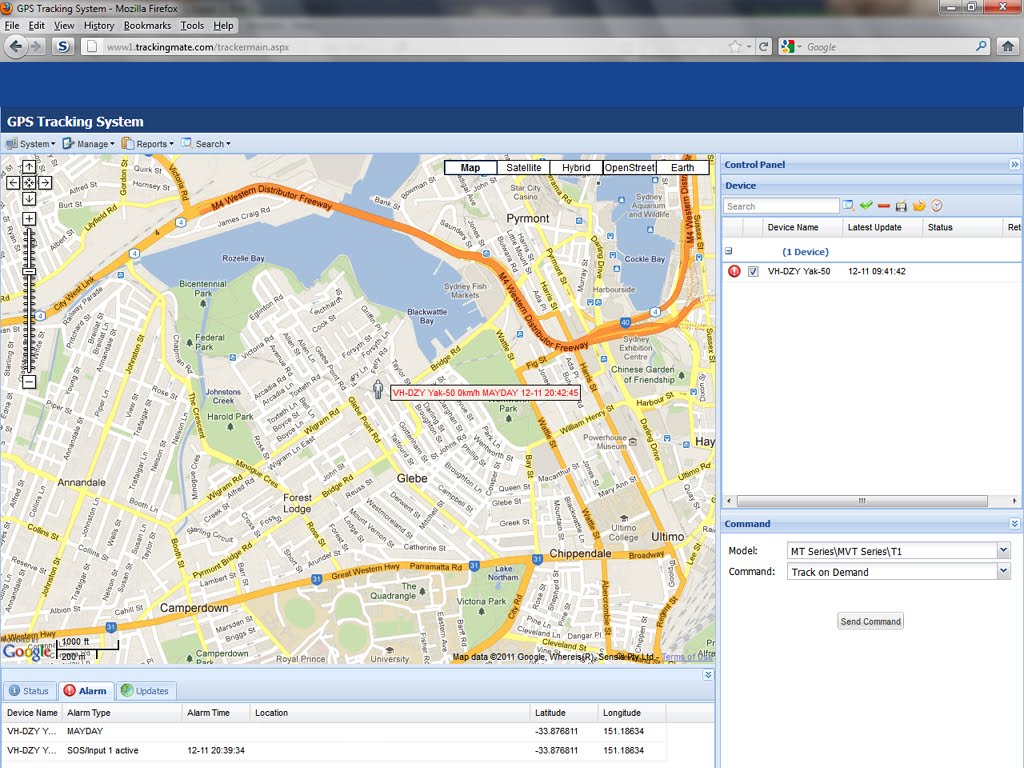Click the printer icon in Device toolbar
The width and height of the screenshot is (1024, 768).
[901, 206]
